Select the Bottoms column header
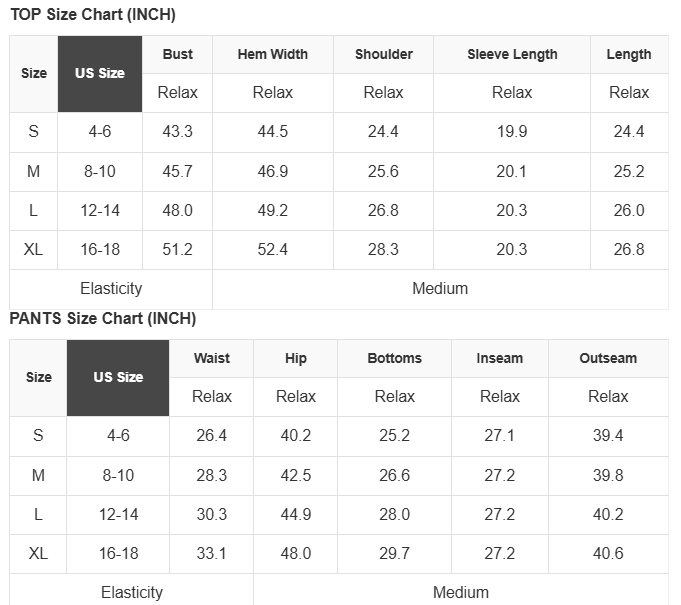Screen dimensions: 681x605 [x=394, y=358]
